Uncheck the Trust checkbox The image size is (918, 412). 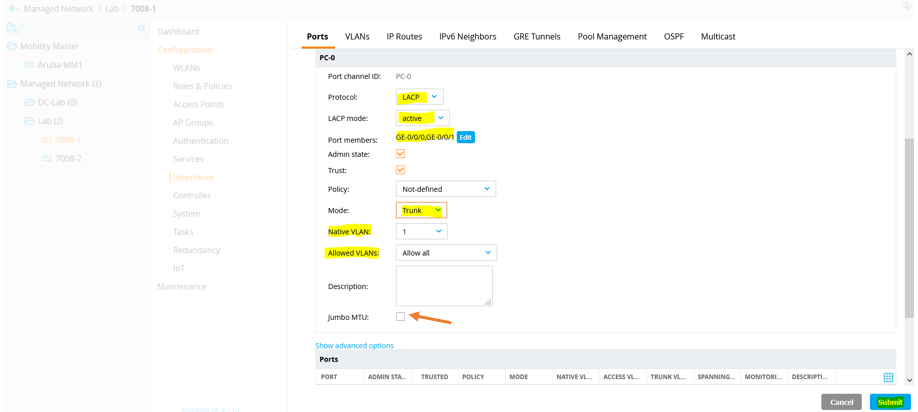coord(400,170)
